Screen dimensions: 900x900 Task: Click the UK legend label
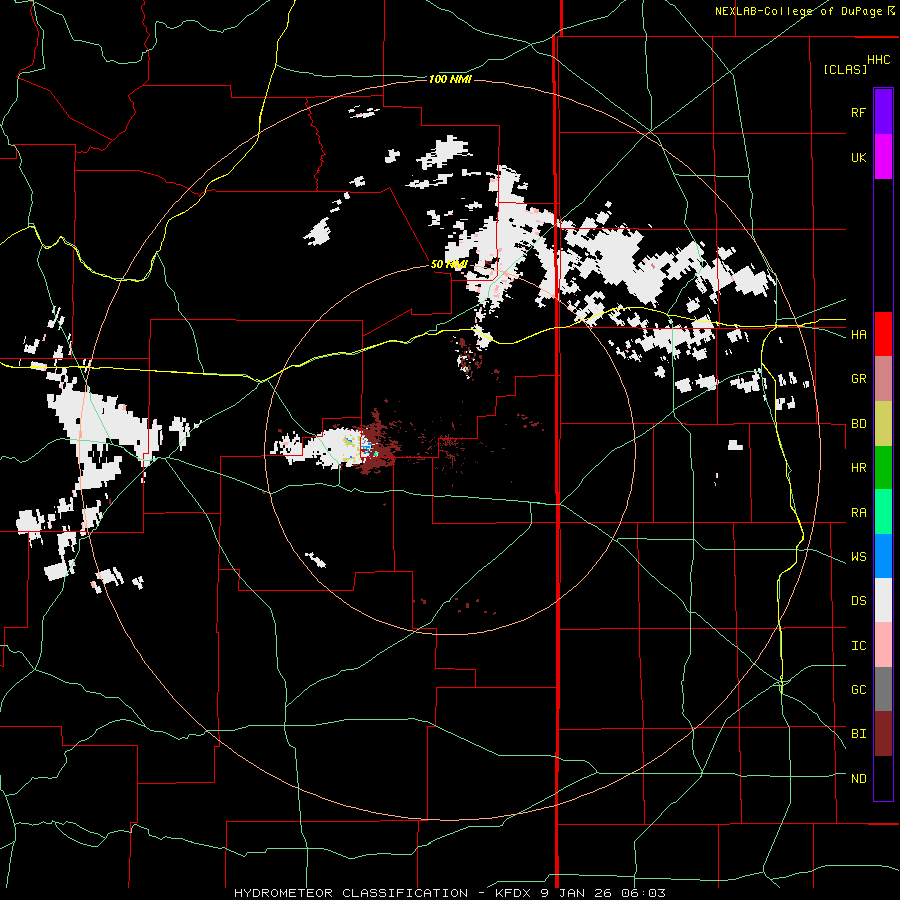858,157
